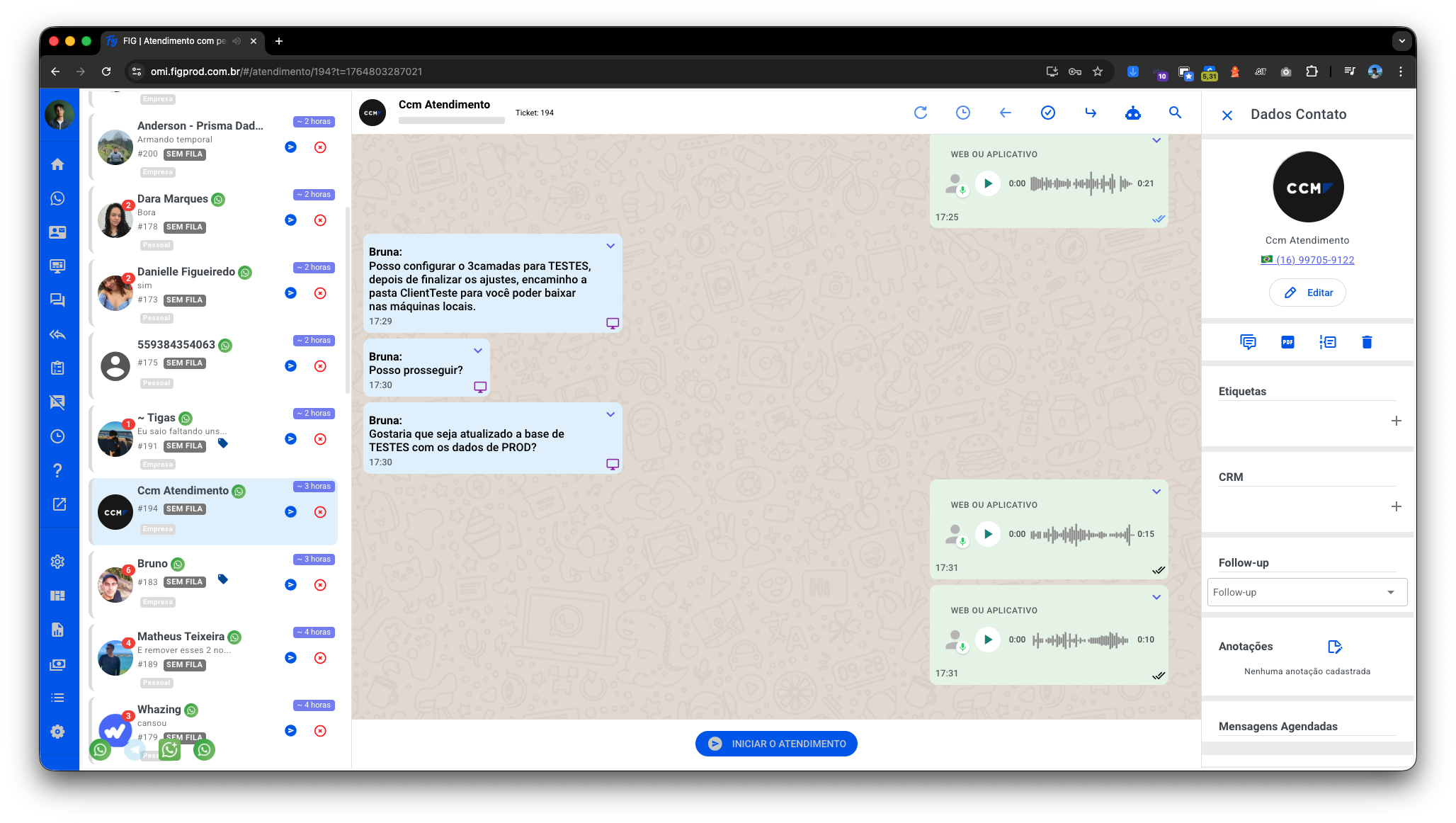
Task: Click the resolve ticket checkmark icon
Action: pyautogui.click(x=1047, y=113)
